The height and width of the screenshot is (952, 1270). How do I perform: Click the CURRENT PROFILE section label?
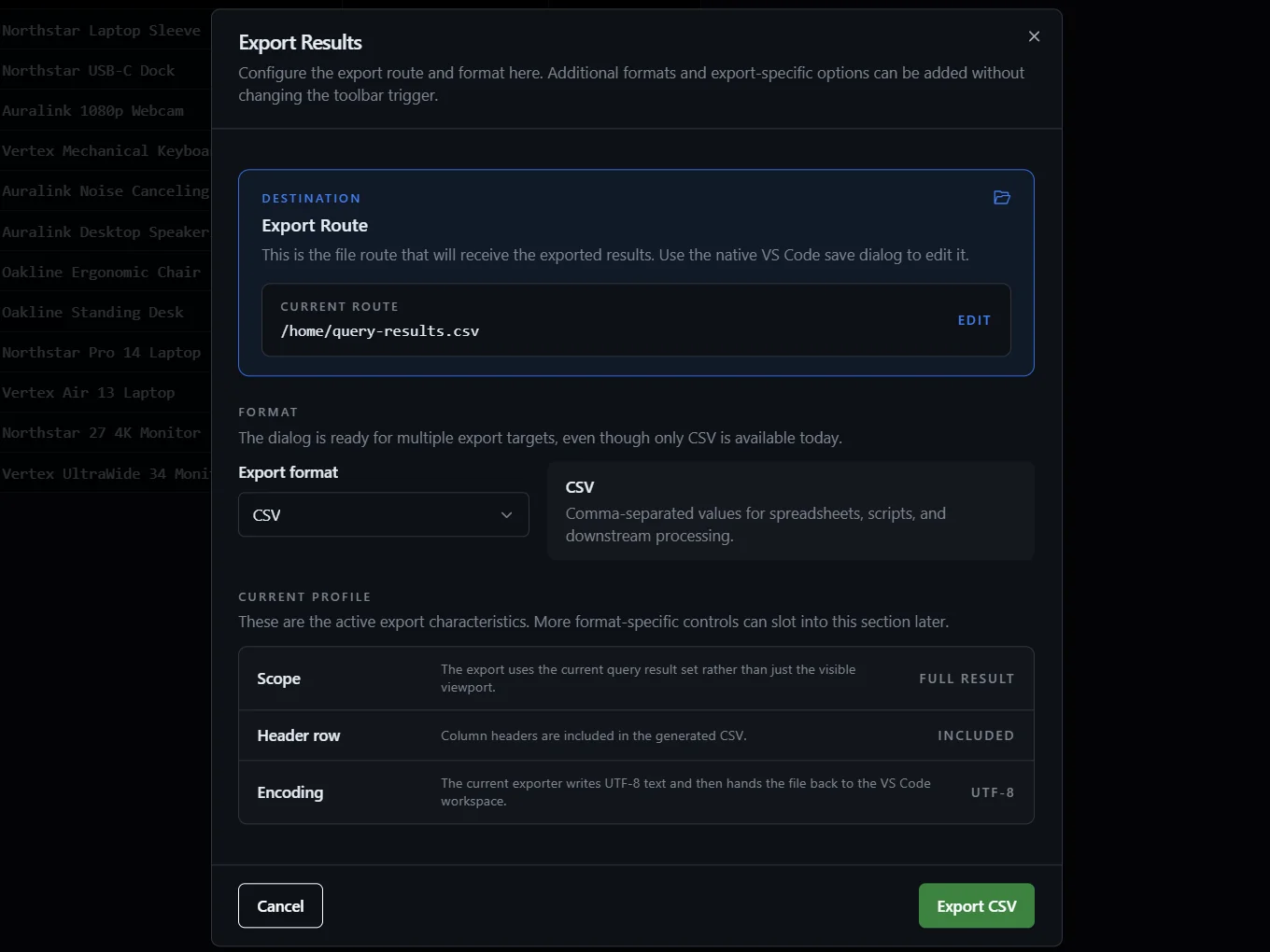point(304,596)
